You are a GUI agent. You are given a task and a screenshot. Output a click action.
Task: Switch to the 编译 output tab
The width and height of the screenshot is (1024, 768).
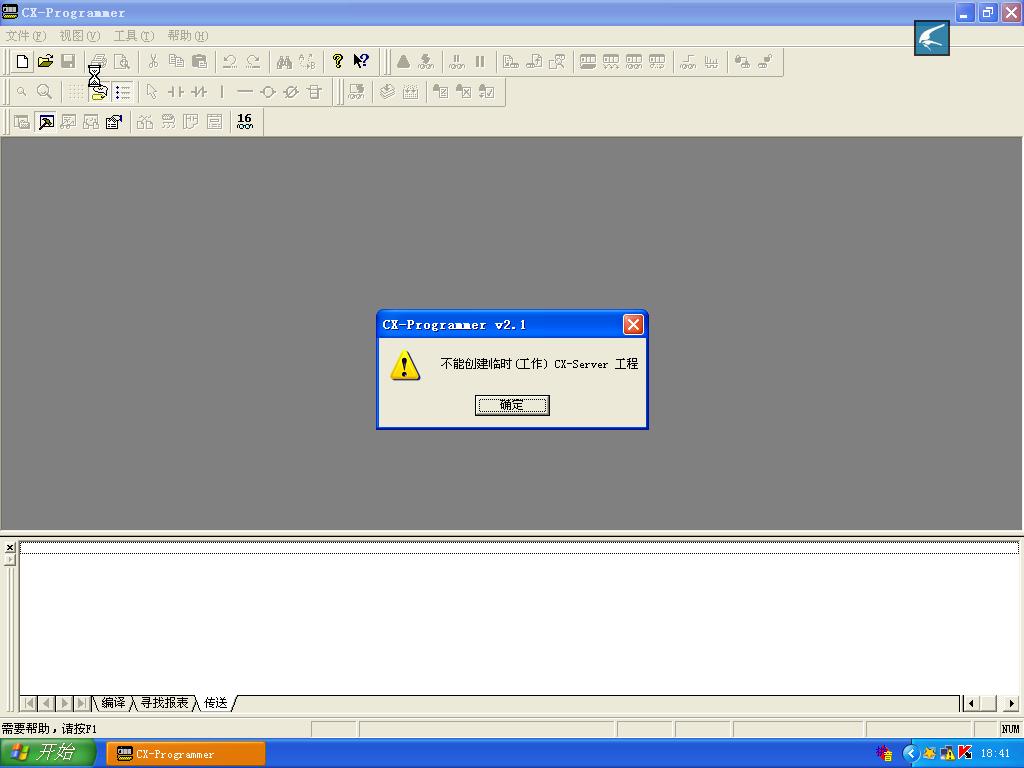click(x=113, y=703)
